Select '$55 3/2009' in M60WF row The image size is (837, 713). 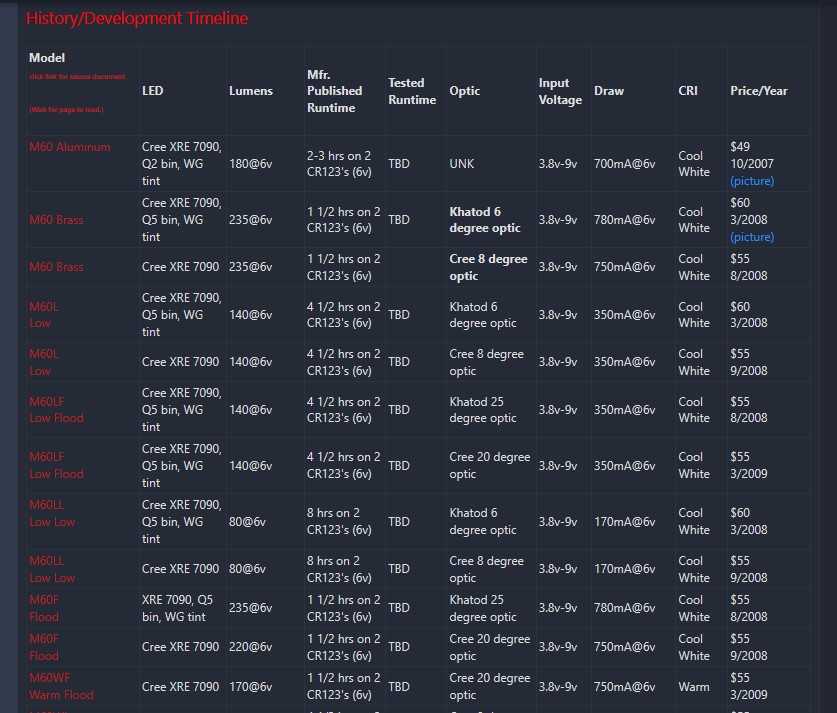click(749, 686)
